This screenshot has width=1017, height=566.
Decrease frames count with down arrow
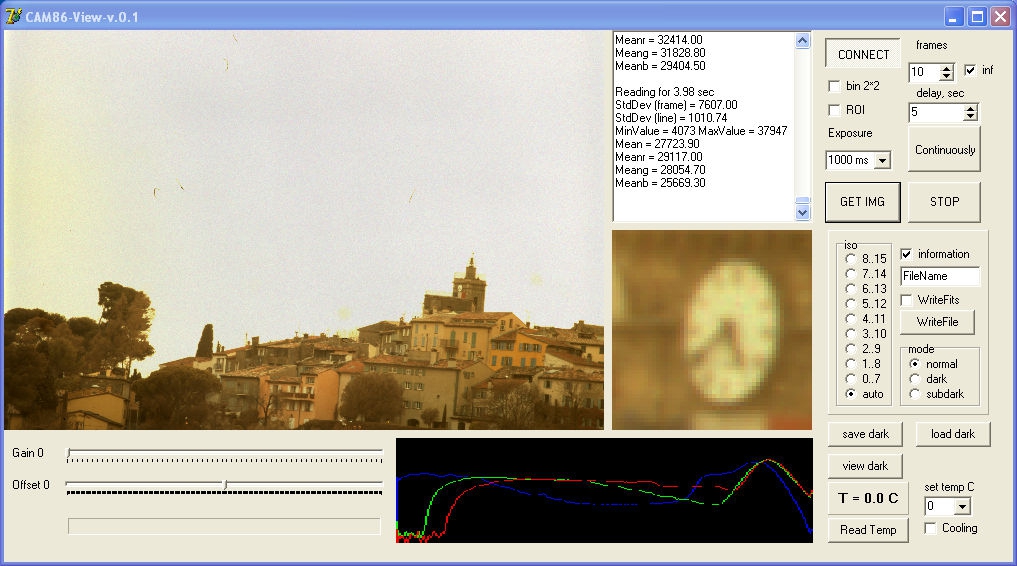pos(947,76)
